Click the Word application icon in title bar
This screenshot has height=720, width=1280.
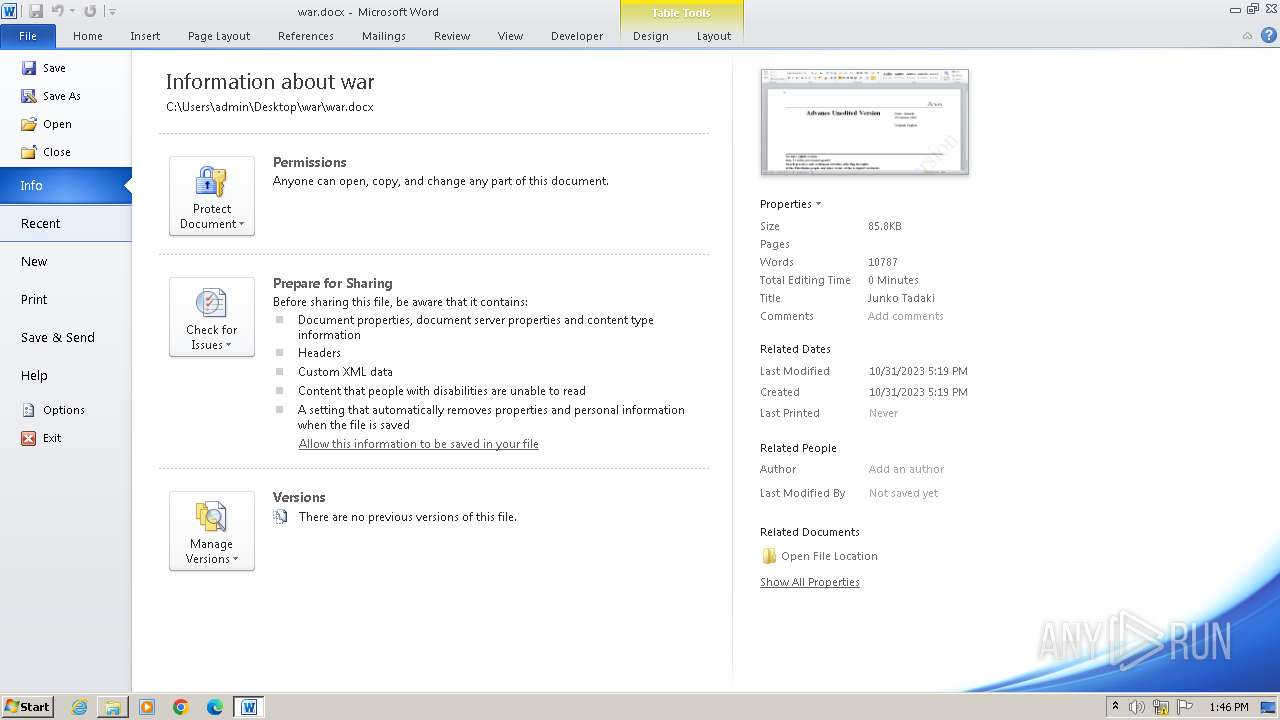point(9,11)
